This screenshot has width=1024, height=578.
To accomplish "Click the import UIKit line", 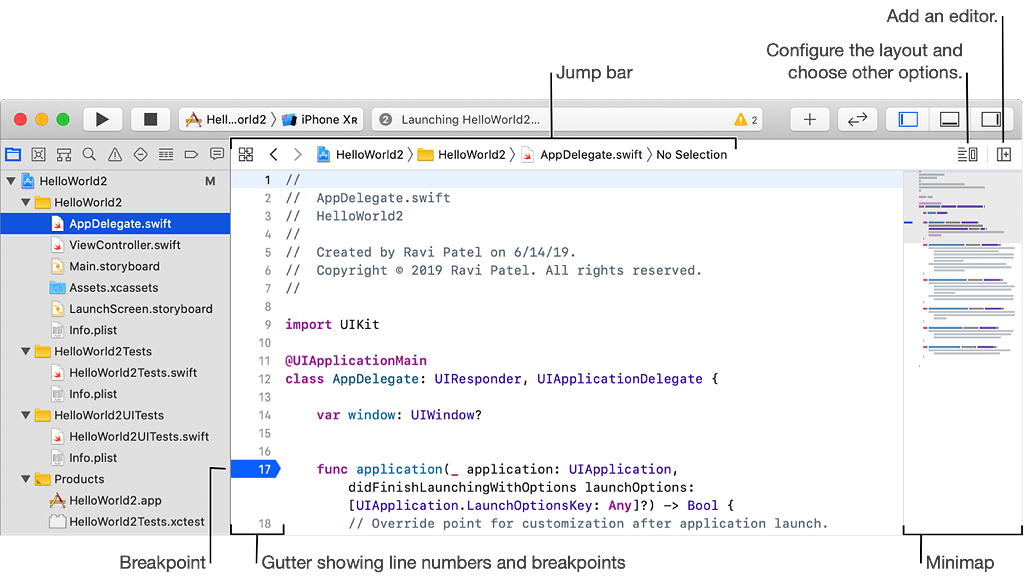I will (x=332, y=325).
